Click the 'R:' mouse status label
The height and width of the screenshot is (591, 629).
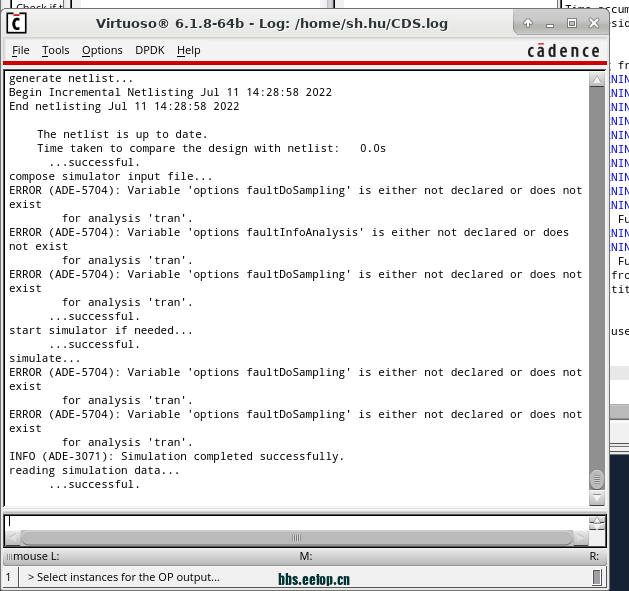[x=594, y=556]
